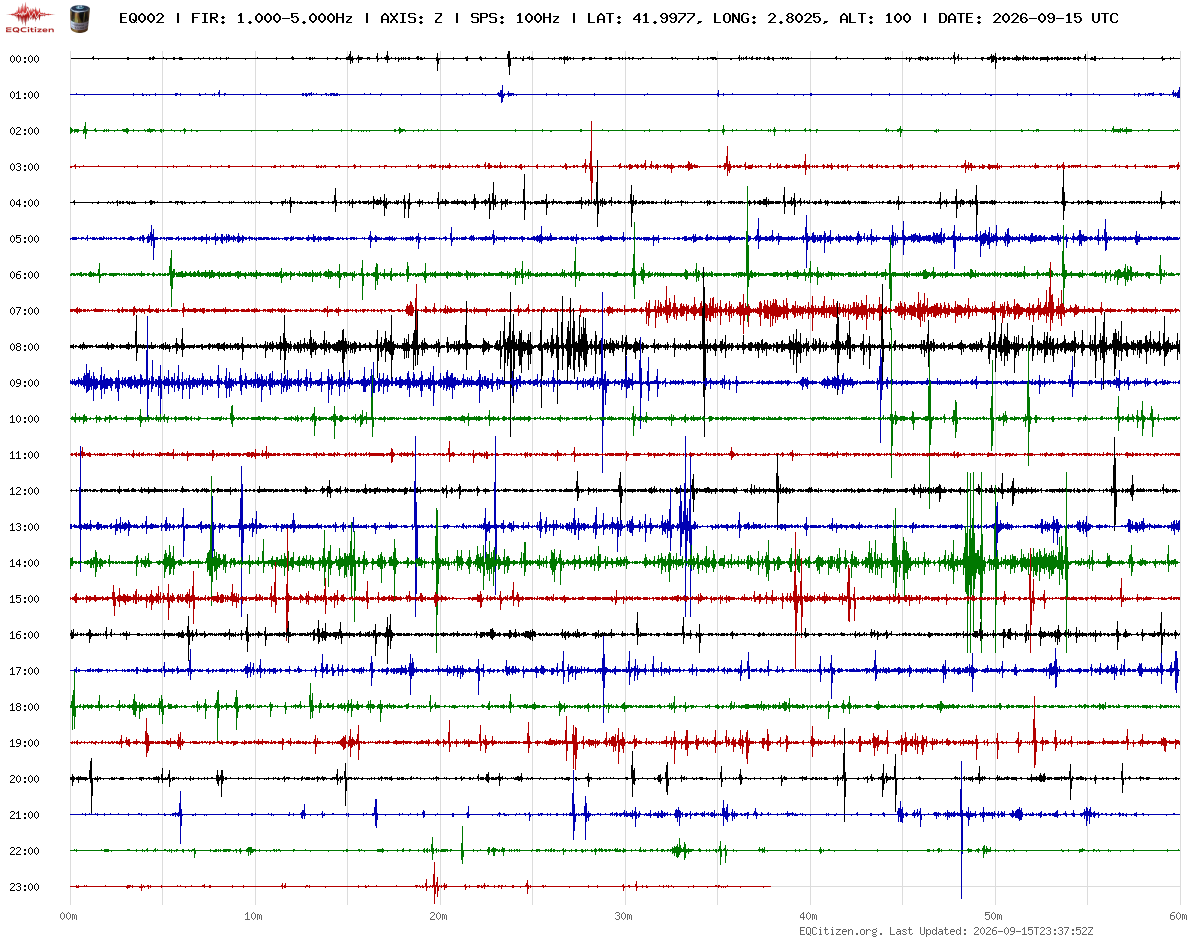Select the 07:00 hour trace label

(24, 311)
